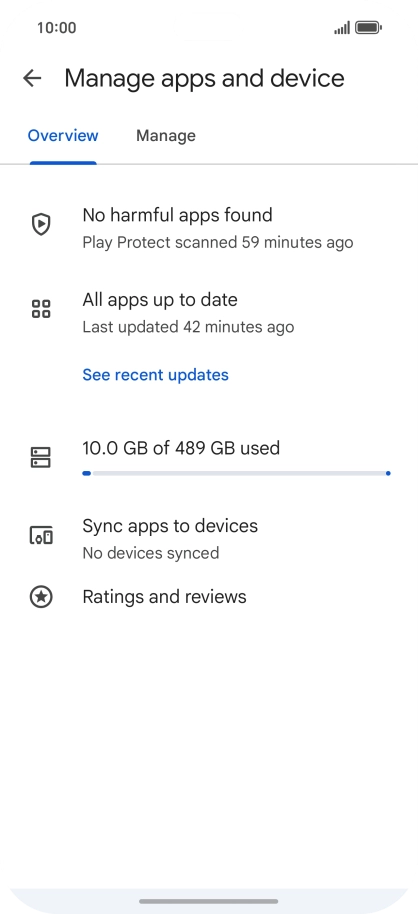Tap the Manage apps and device title
This screenshot has height=914, width=418.
(x=204, y=78)
